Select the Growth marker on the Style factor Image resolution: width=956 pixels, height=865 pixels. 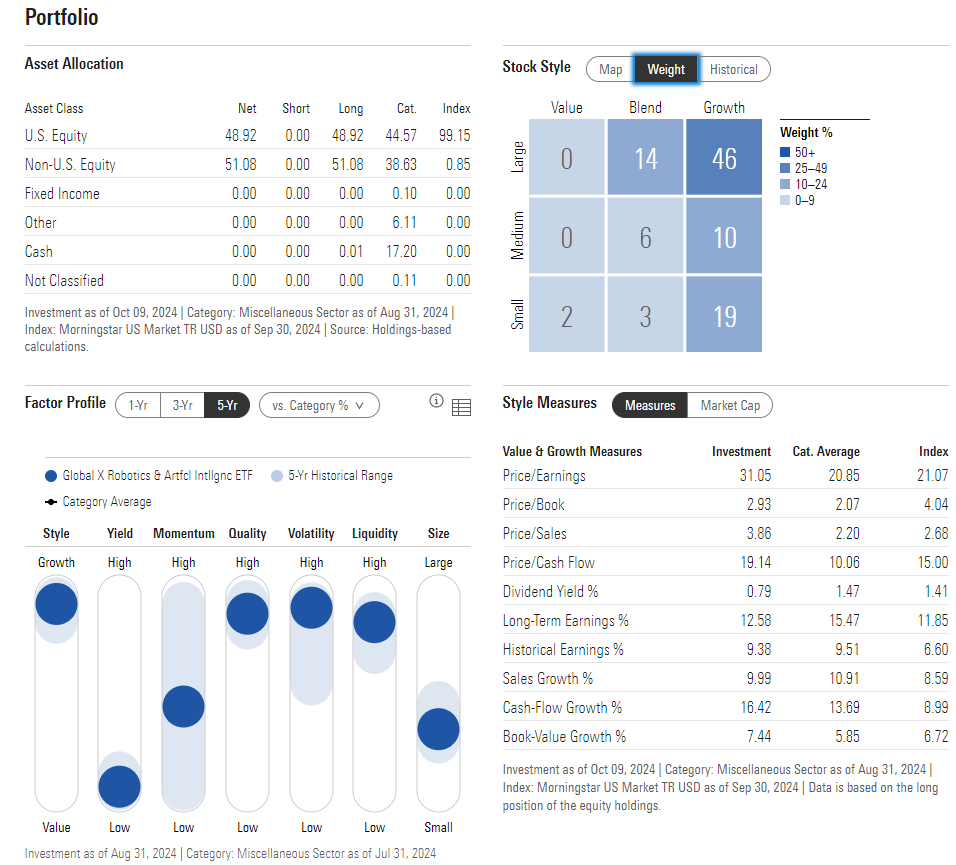56,602
